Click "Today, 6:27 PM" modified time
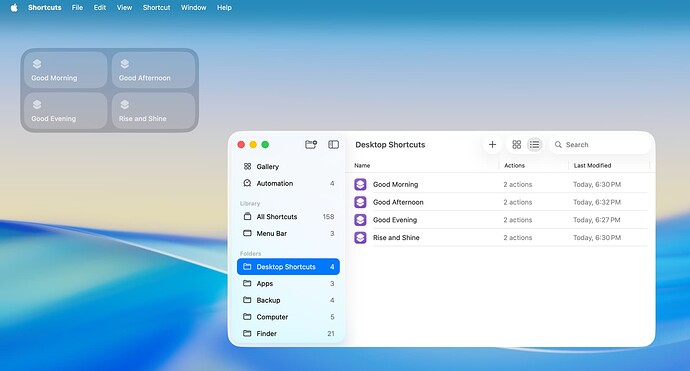Screen dimensions: 690x371 pos(597,220)
